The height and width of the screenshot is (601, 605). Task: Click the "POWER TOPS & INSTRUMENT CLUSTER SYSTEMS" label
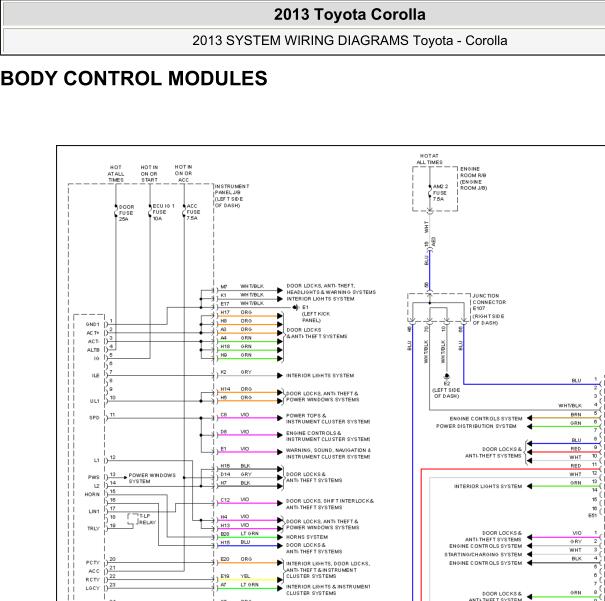click(328, 419)
